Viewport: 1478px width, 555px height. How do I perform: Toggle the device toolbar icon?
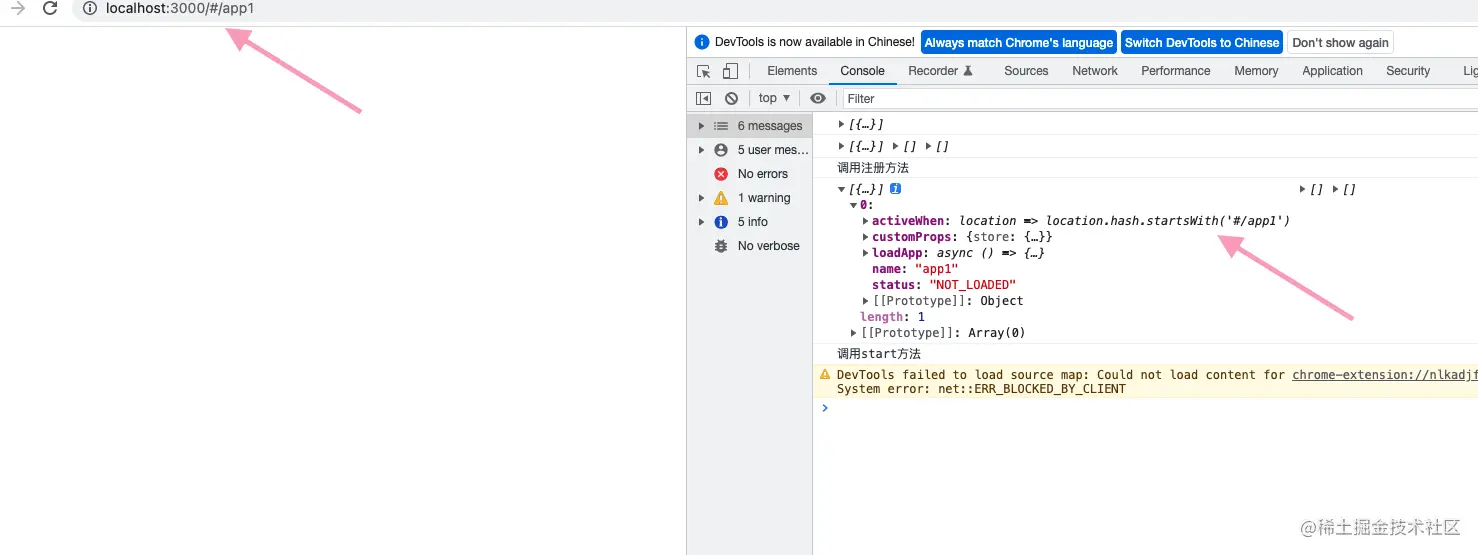[x=730, y=71]
